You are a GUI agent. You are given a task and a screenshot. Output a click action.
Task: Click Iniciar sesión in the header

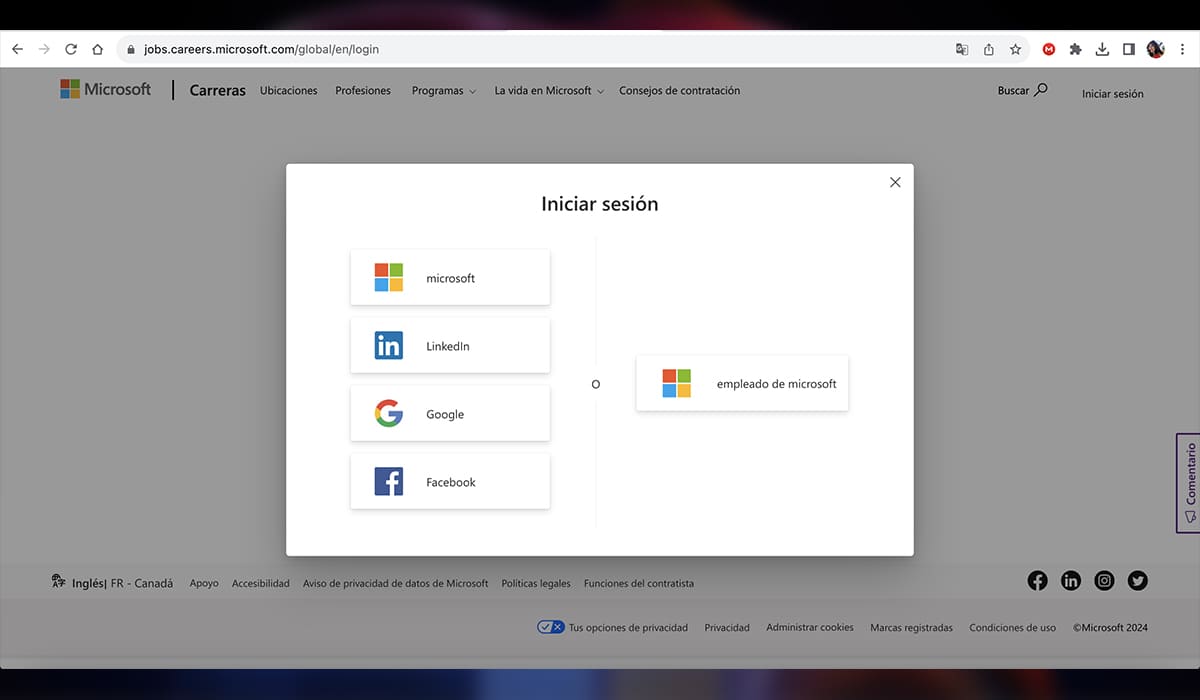pyautogui.click(x=1113, y=94)
